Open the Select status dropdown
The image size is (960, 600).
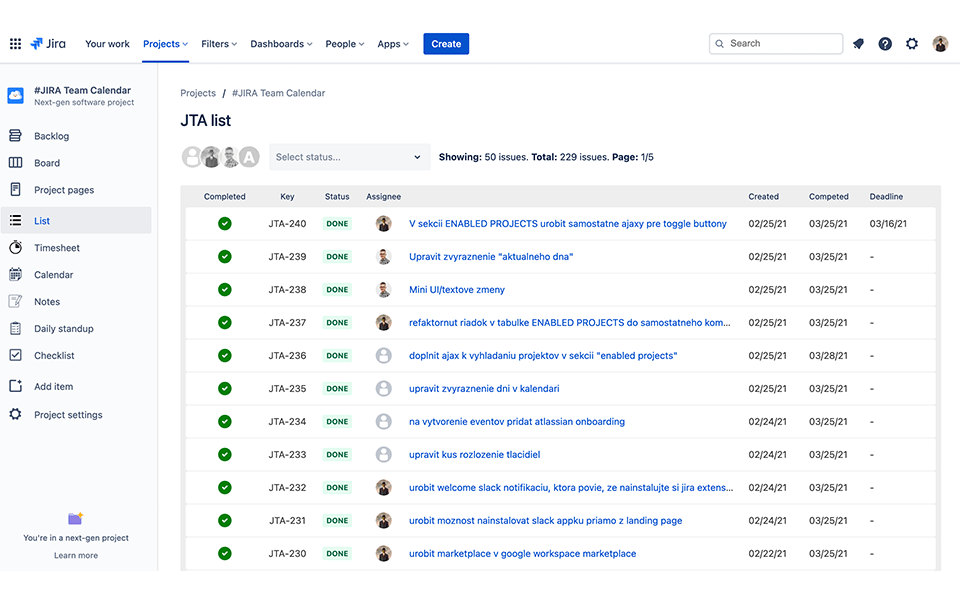[348, 157]
